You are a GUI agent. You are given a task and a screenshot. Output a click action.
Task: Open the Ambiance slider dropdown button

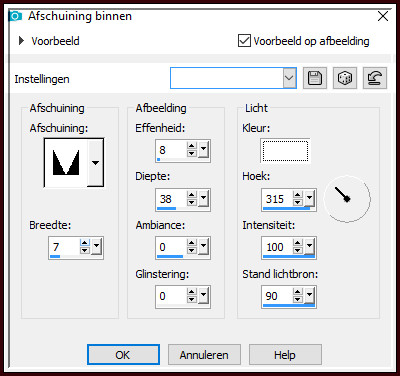(x=203, y=246)
